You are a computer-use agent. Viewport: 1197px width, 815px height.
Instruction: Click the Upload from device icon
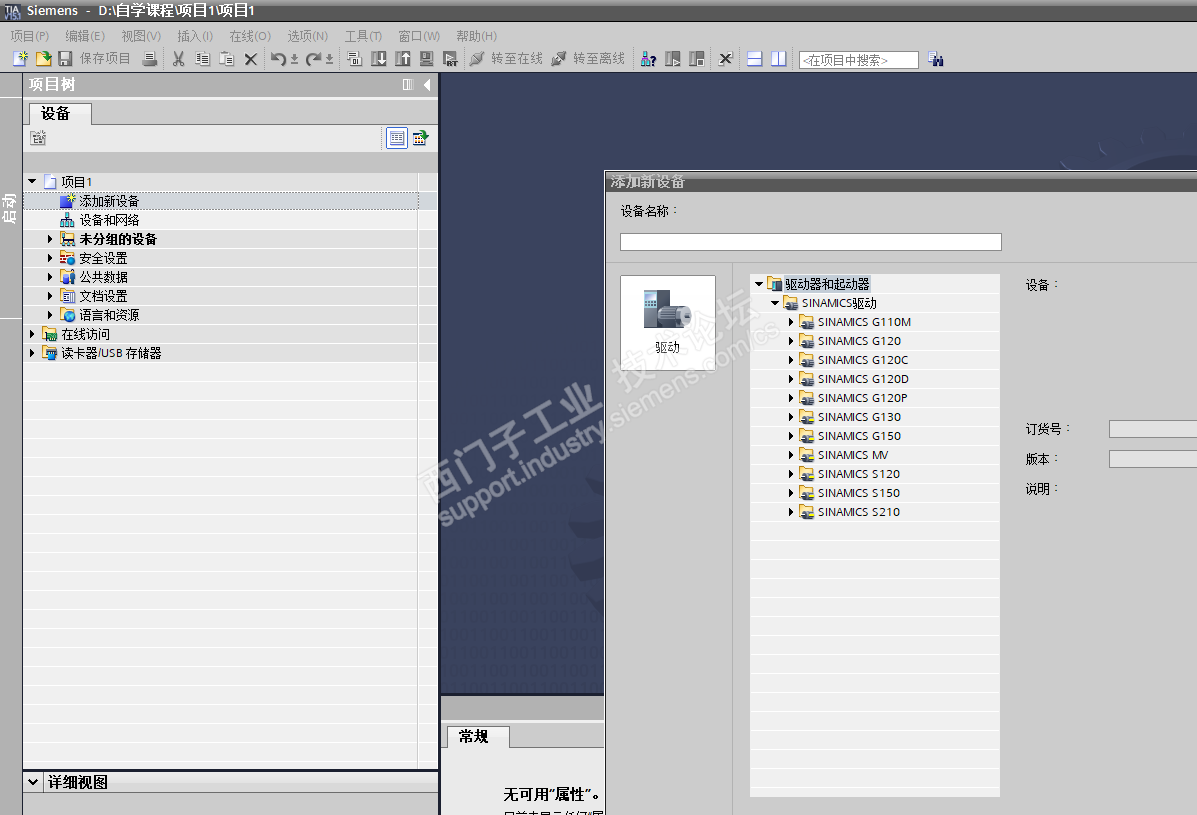tap(402, 59)
